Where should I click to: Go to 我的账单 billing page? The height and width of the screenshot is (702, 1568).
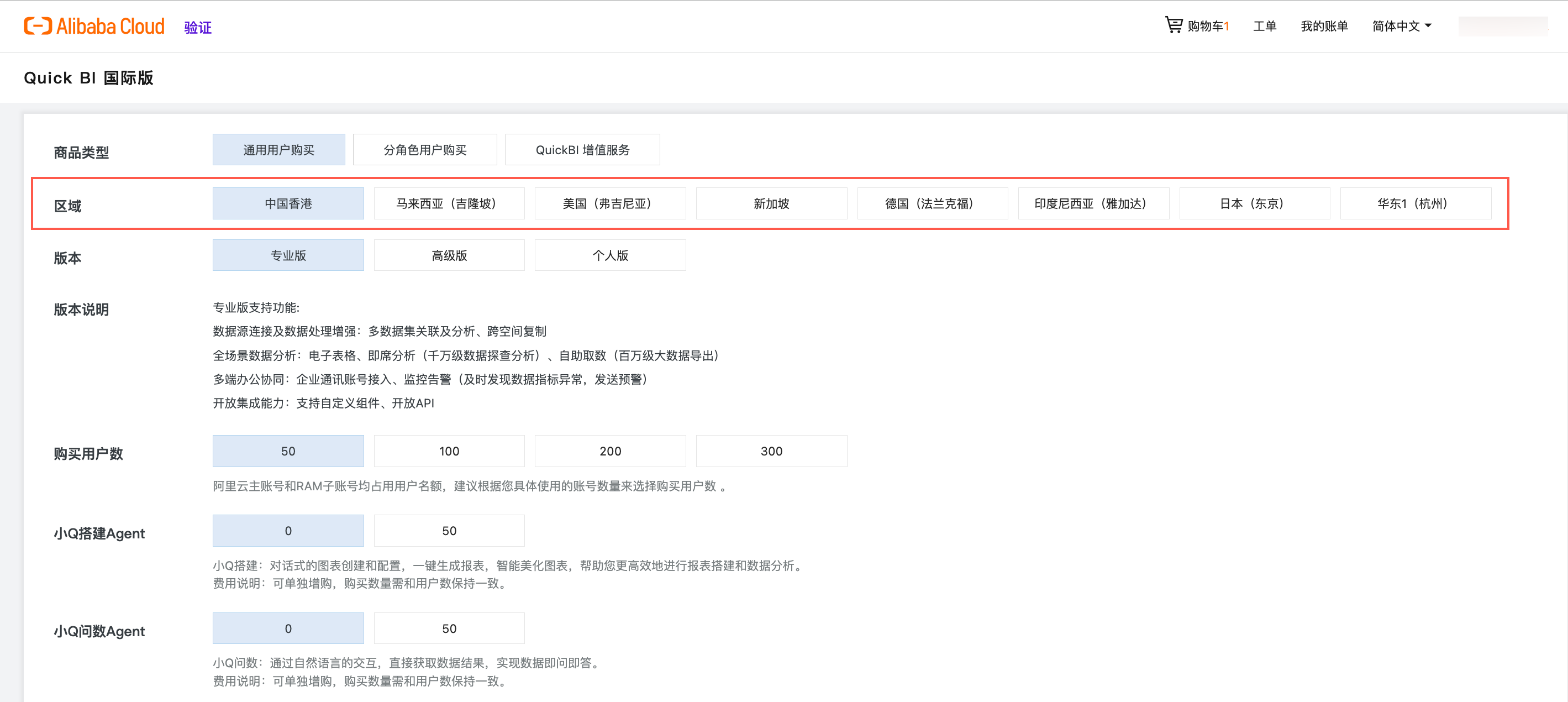pyautogui.click(x=1324, y=26)
